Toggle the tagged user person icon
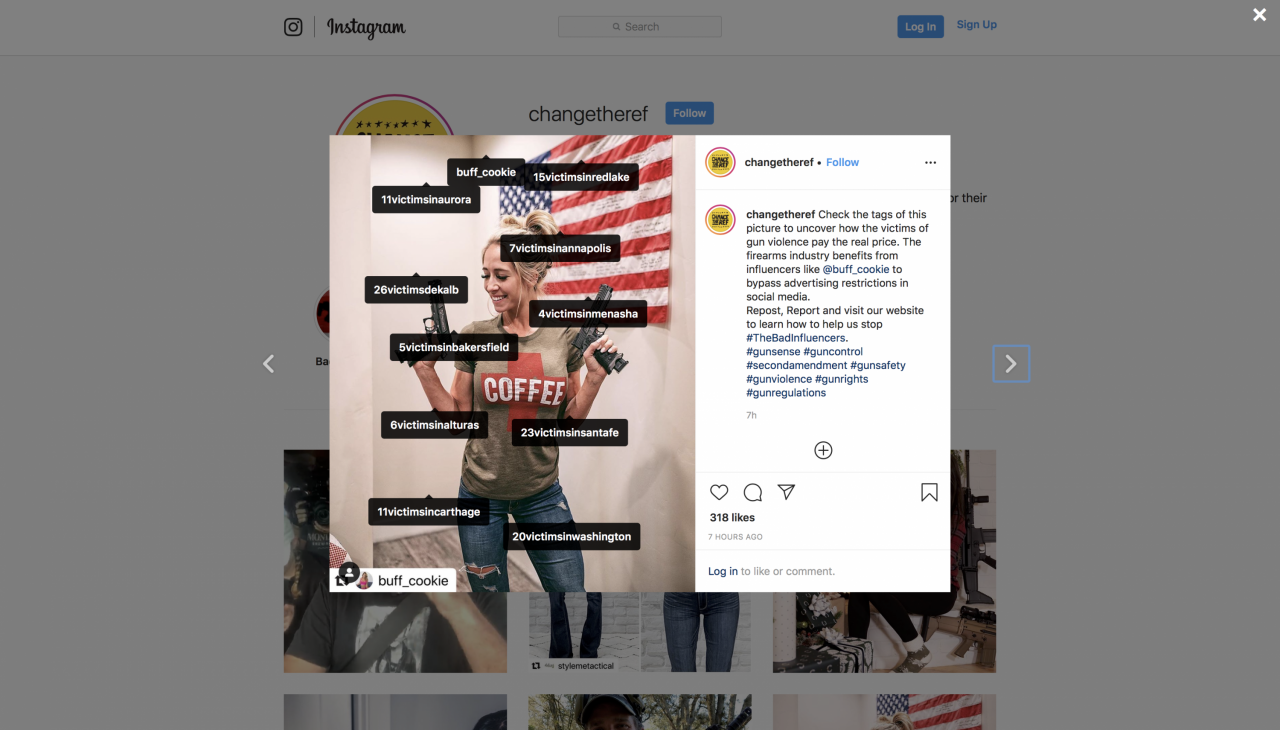1280x730 pixels. pos(349,573)
